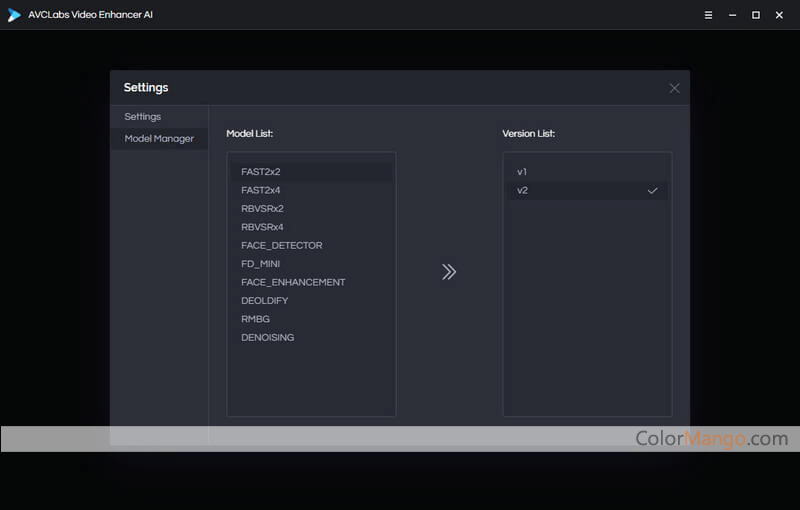Select the FAST2x4 model
The image size is (800, 510).
261,190
